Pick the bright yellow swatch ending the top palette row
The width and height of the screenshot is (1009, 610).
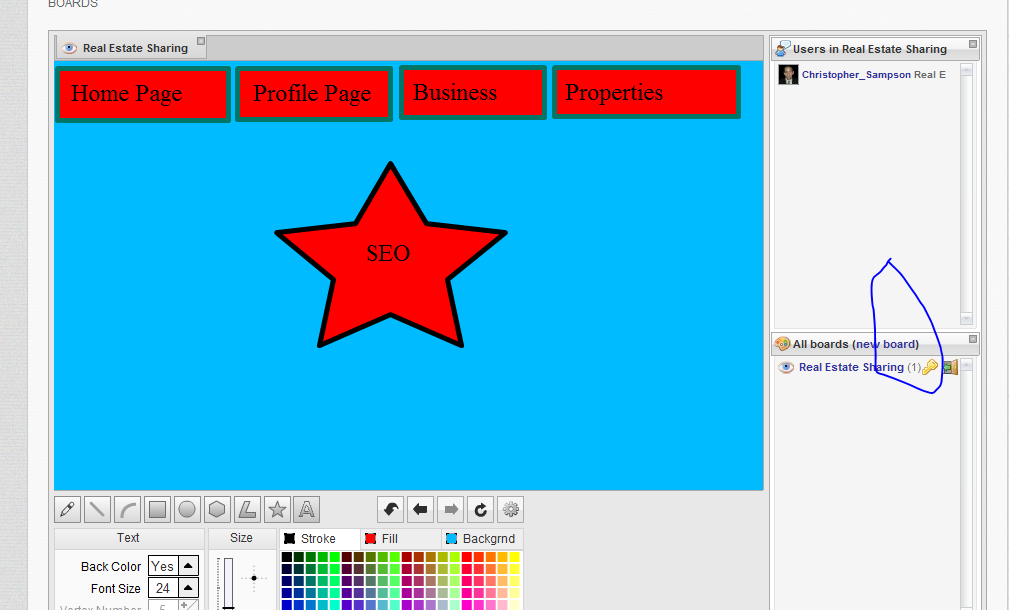click(514, 557)
